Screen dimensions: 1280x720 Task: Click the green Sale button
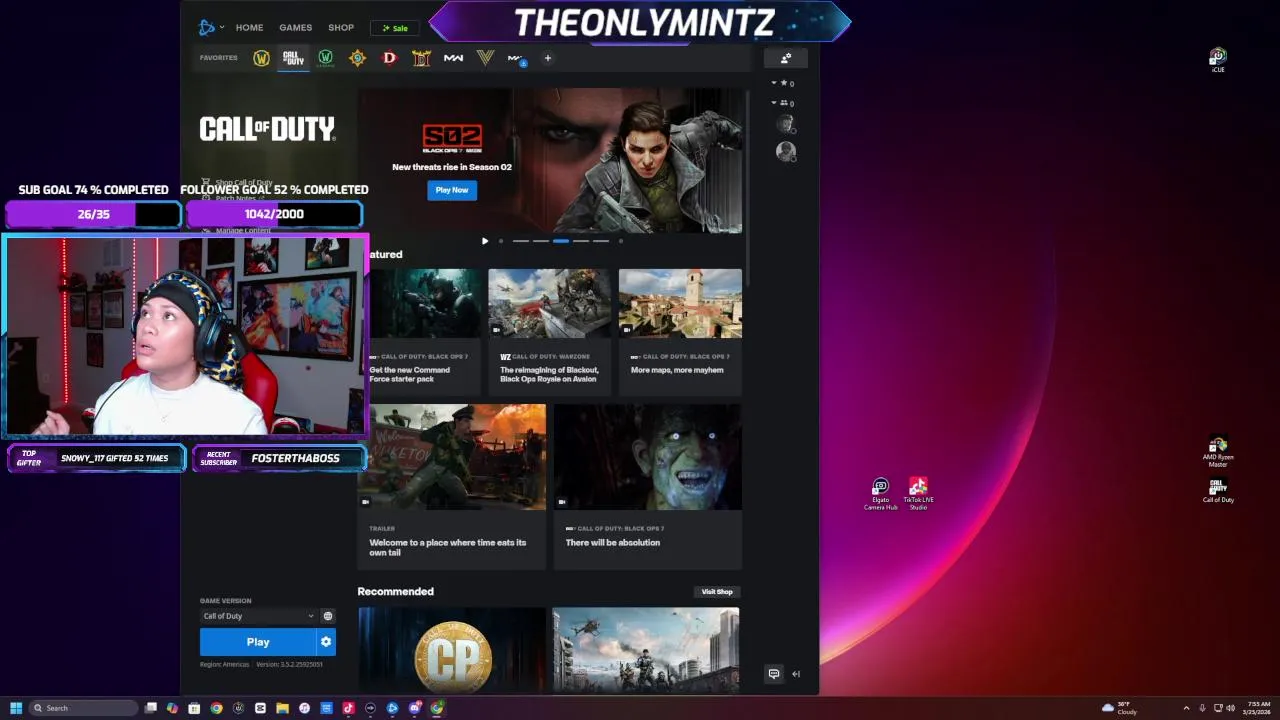394,28
